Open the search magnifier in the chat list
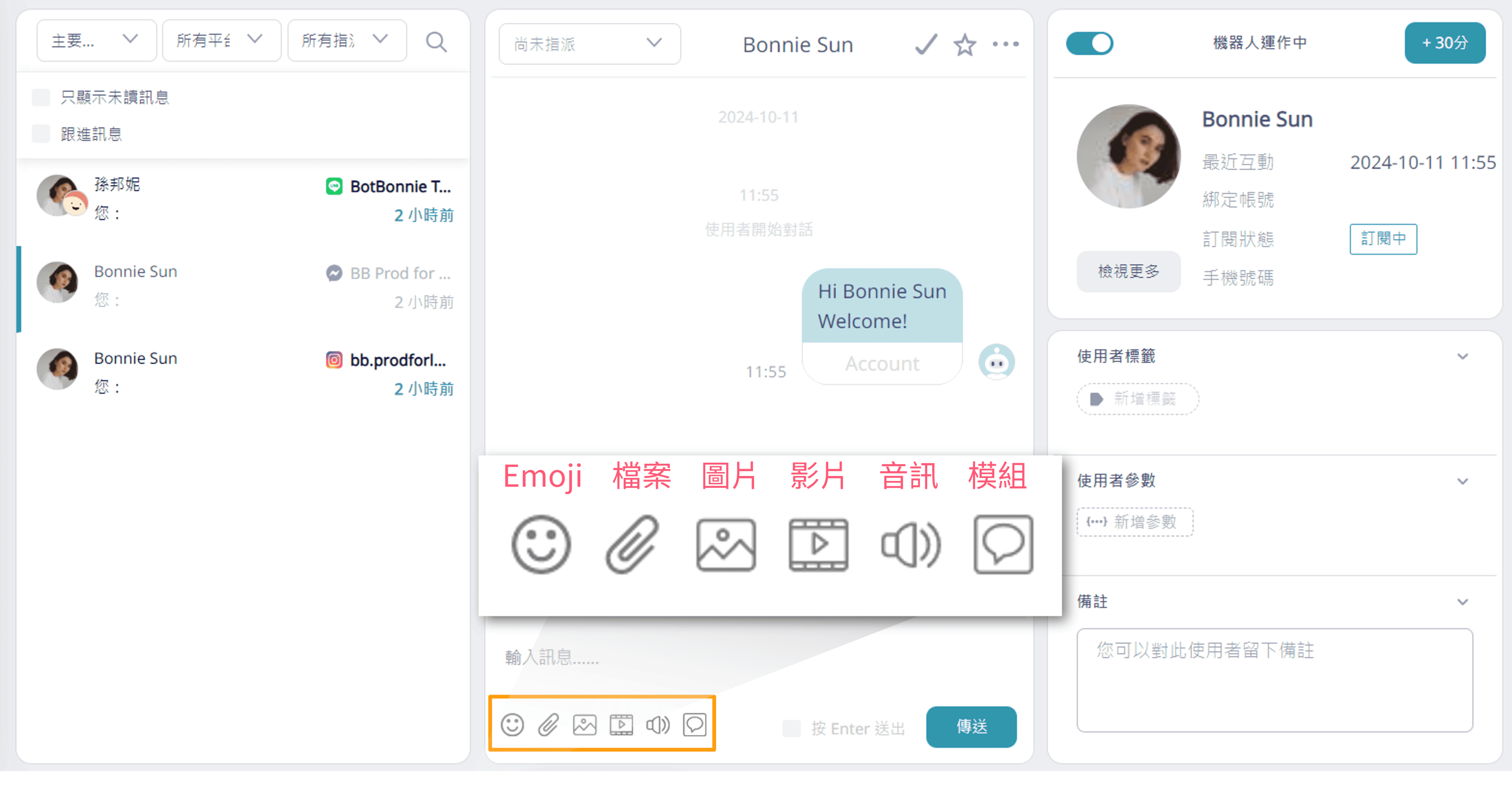The height and width of the screenshot is (793, 1512). [x=436, y=42]
